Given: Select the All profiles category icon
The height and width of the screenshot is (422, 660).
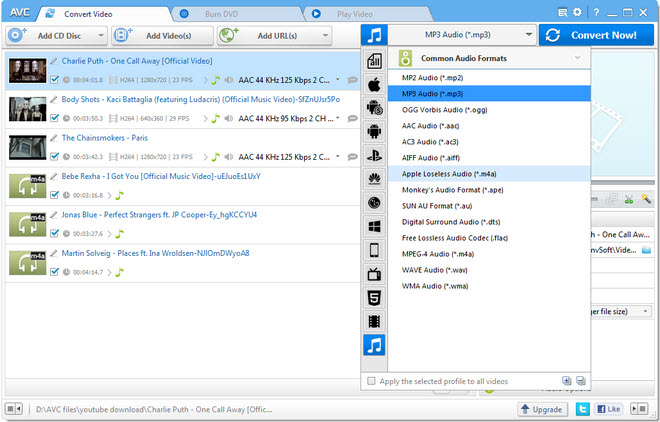Looking at the screenshot, I should [x=374, y=61].
